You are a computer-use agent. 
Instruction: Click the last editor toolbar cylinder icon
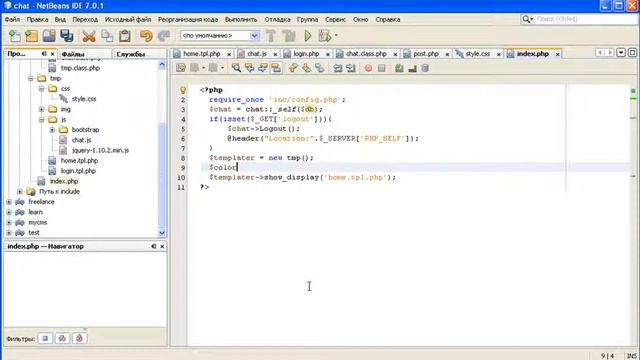(x=425, y=68)
